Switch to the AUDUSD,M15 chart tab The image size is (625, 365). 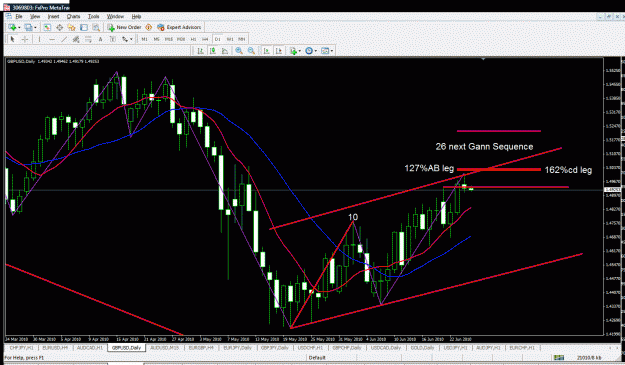165,348
